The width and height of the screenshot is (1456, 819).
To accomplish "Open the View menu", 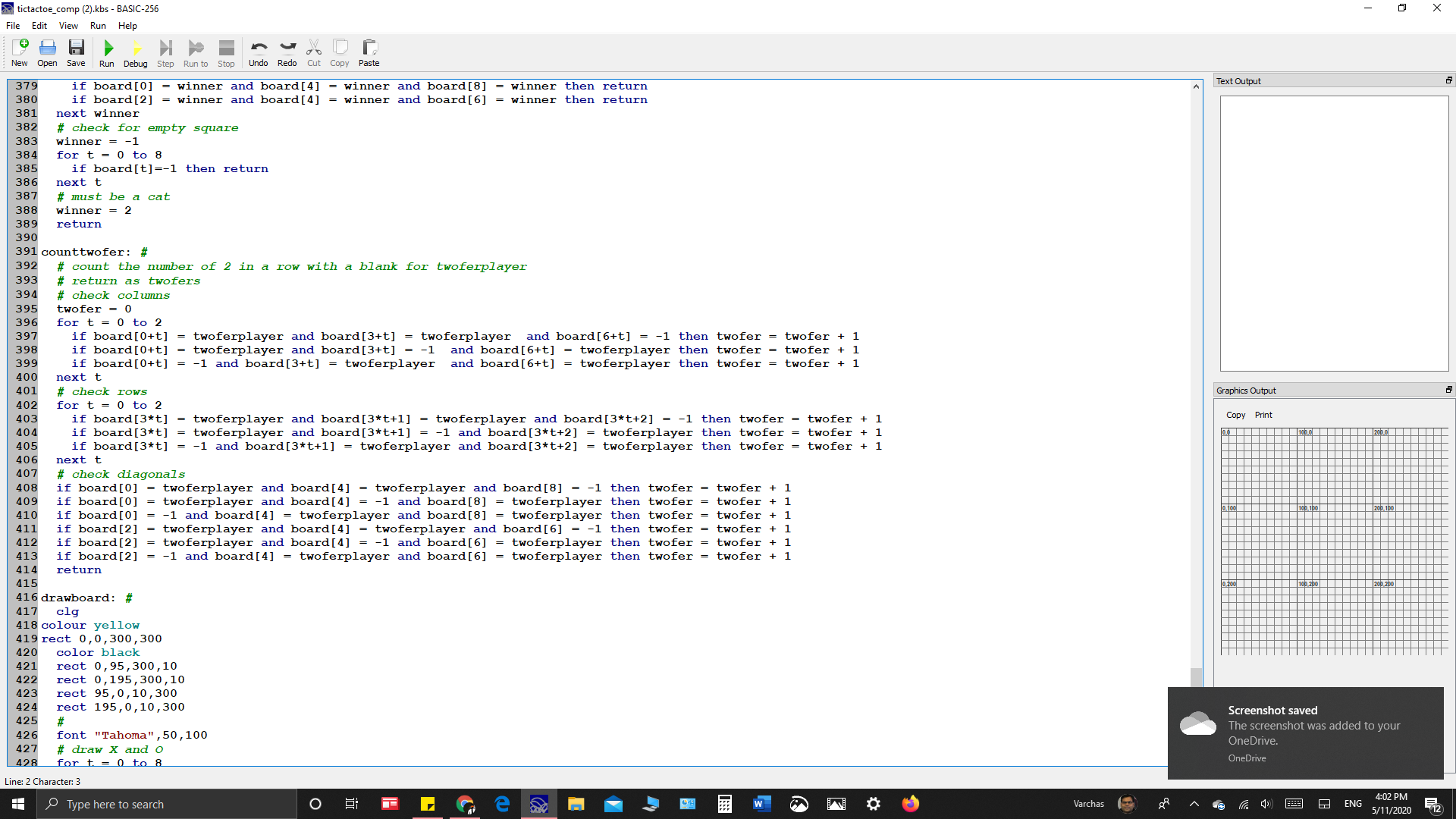I will 68,26.
